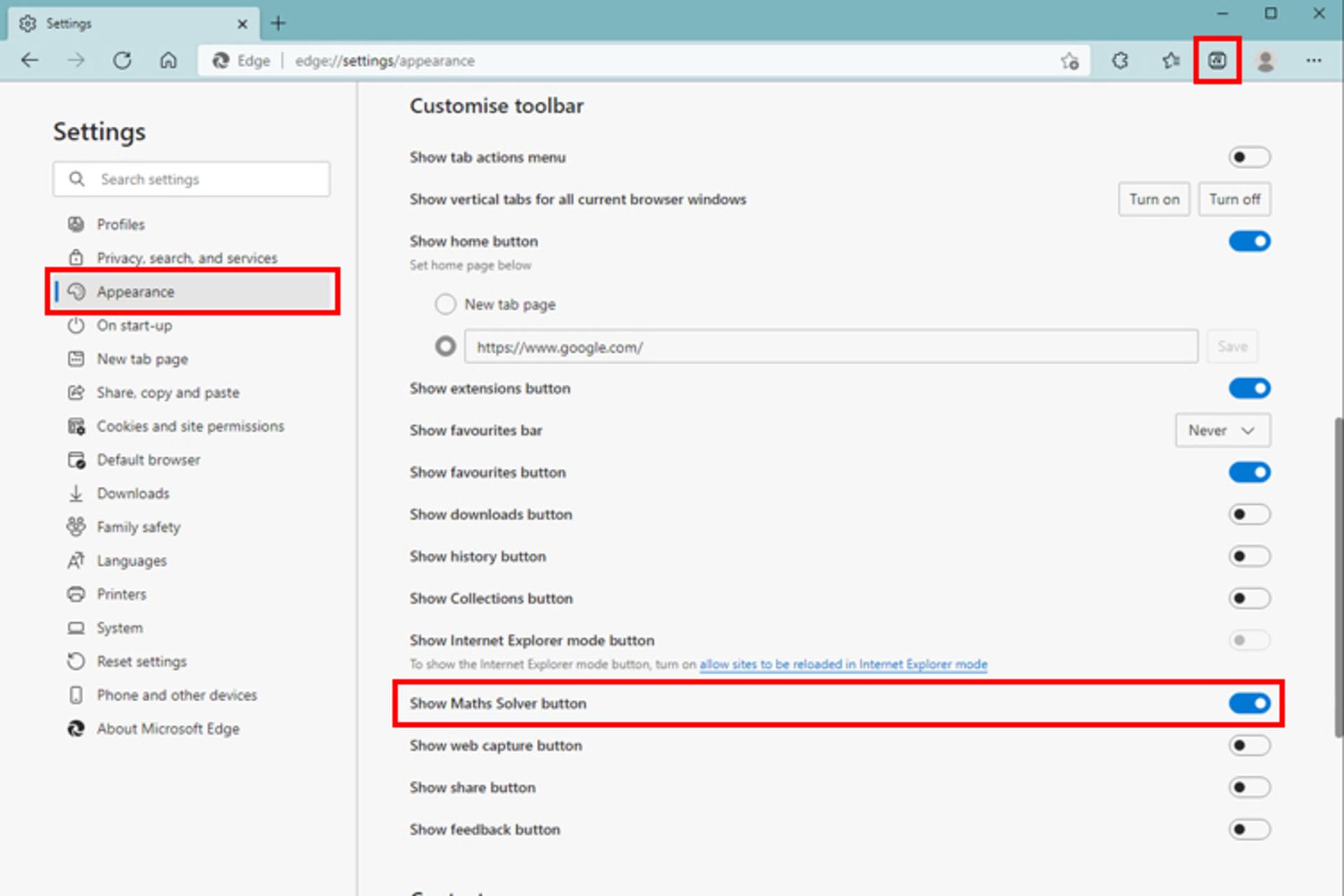
Task: Enable the Show downloads button toggle
Action: tap(1249, 514)
